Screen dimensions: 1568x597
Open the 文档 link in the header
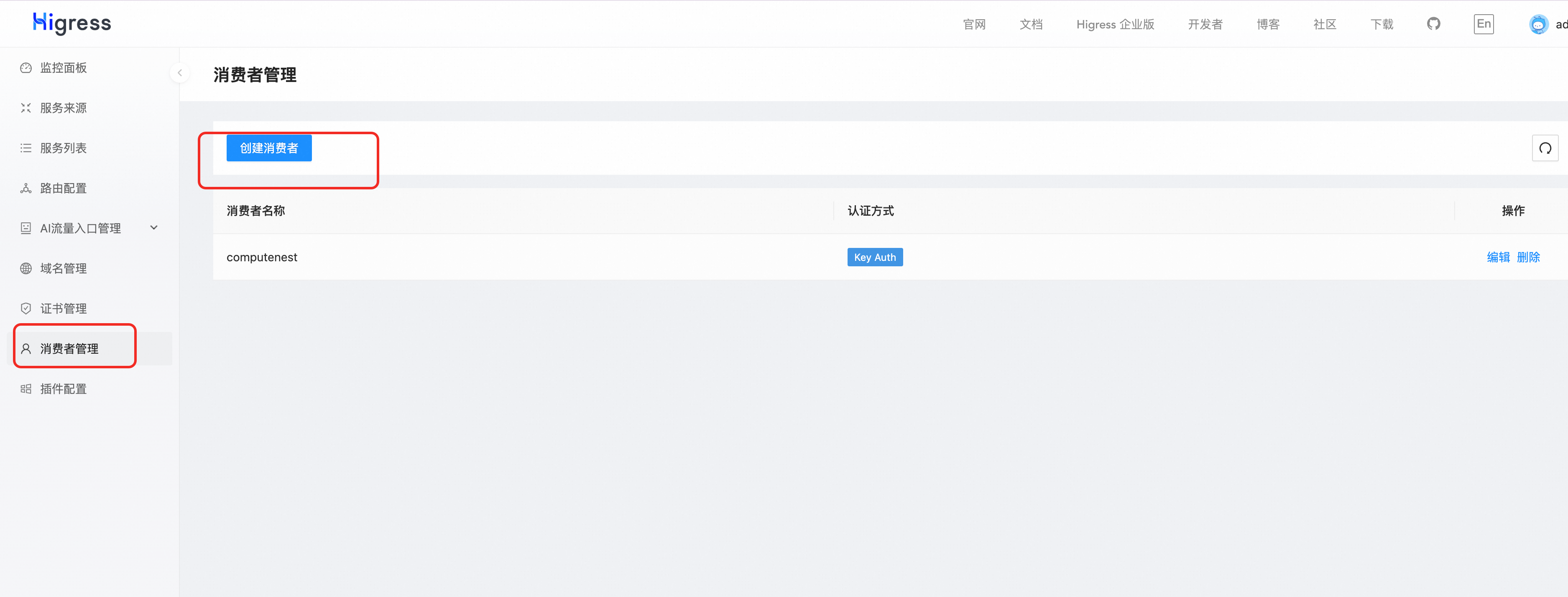[1031, 24]
